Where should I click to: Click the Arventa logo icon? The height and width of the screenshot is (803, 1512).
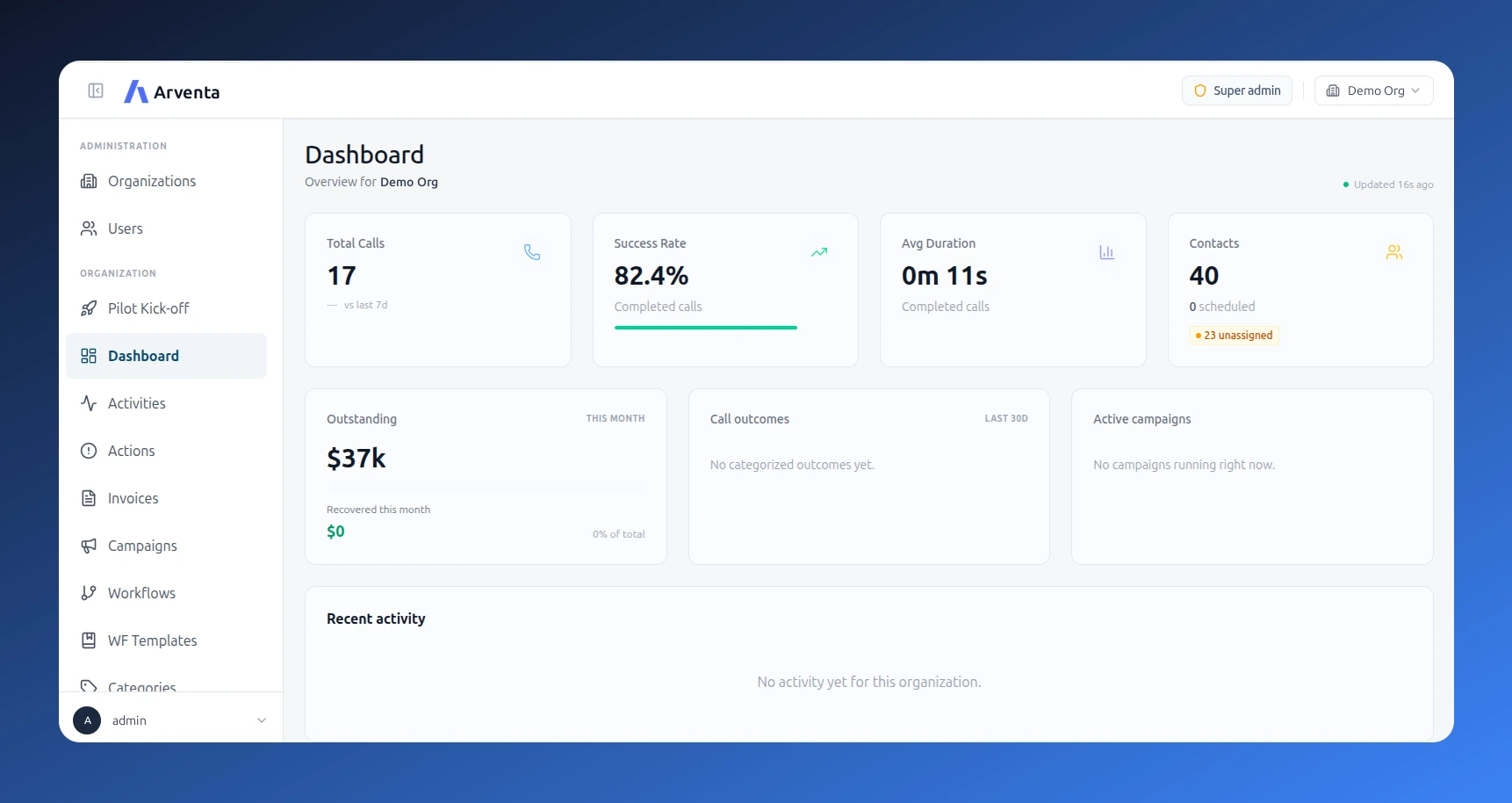point(135,91)
